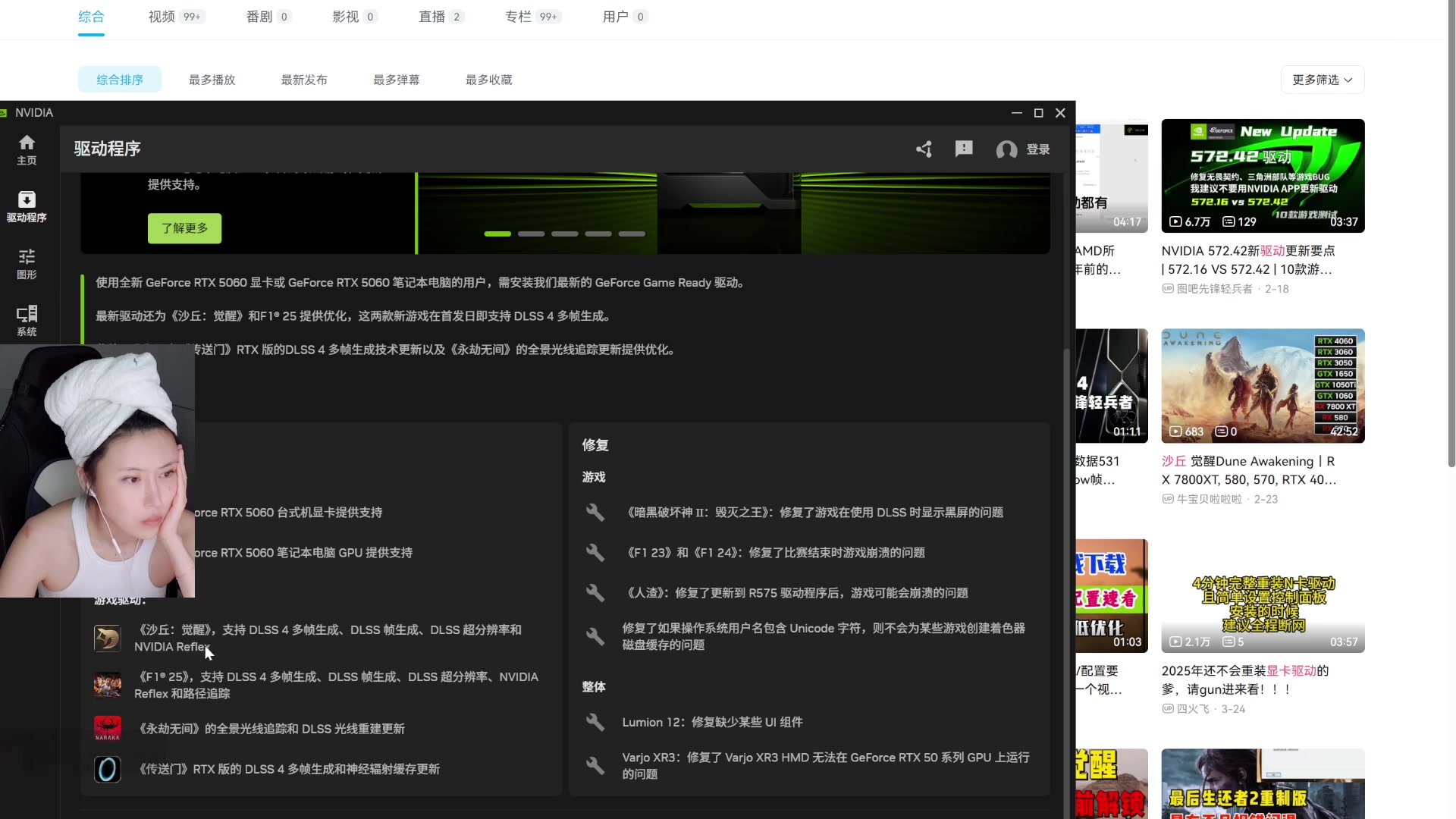Open uploader 四火飞 profile
The height and width of the screenshot is (819, 1456).
click(1193, 709)
